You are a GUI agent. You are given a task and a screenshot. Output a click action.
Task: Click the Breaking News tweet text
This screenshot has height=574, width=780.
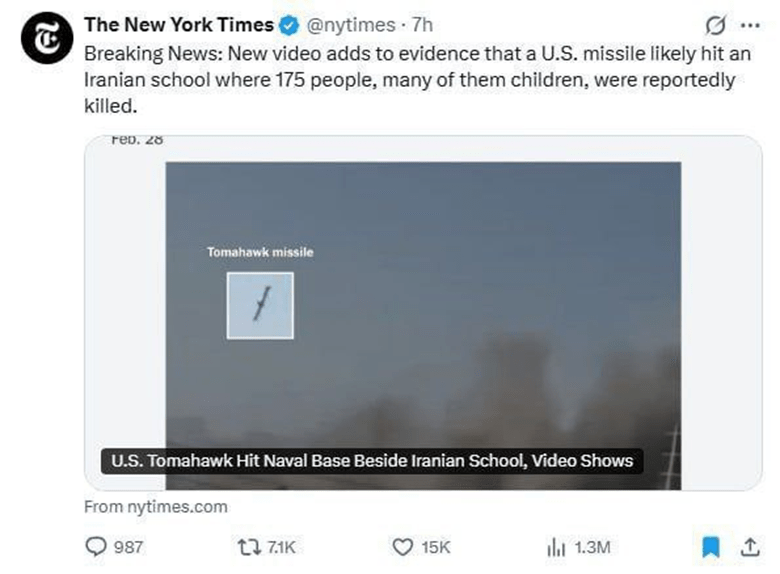tap(400, 78)
